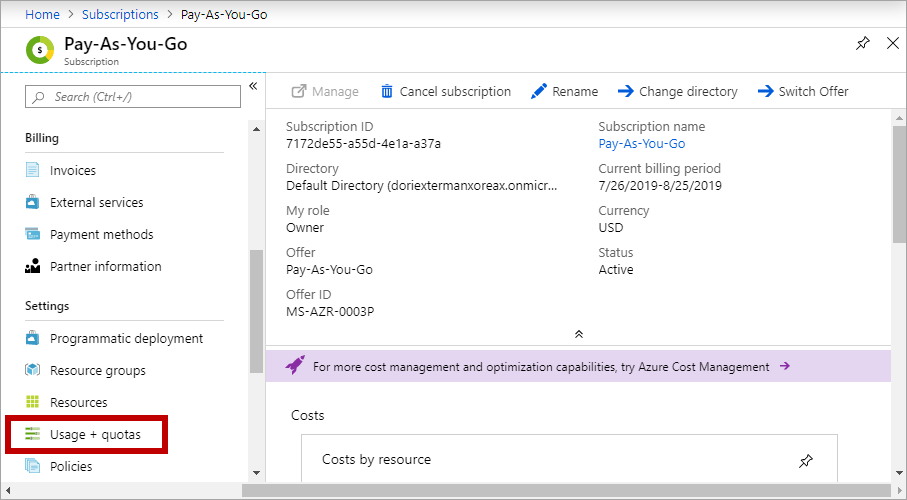This screenshot has width=907, height=500.
Task: Click the Change directory arrow icon
Action: point(625,91)
